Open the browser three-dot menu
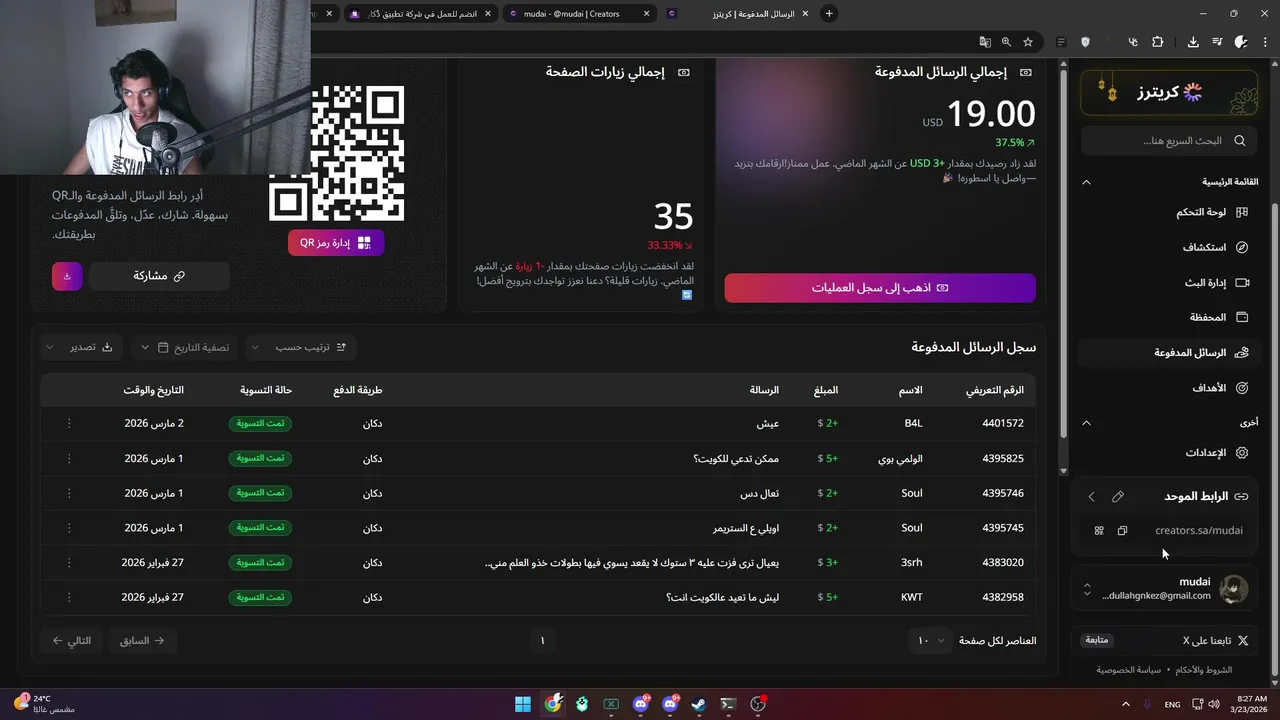Image resolution: width=1280 pixels, height=720 pixels. pos(1263,42)
